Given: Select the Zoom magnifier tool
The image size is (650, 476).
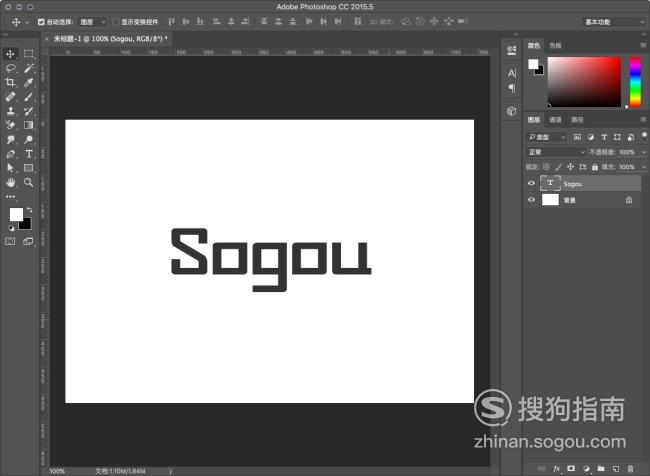Looking at the screenshot, I should (29, 182).
